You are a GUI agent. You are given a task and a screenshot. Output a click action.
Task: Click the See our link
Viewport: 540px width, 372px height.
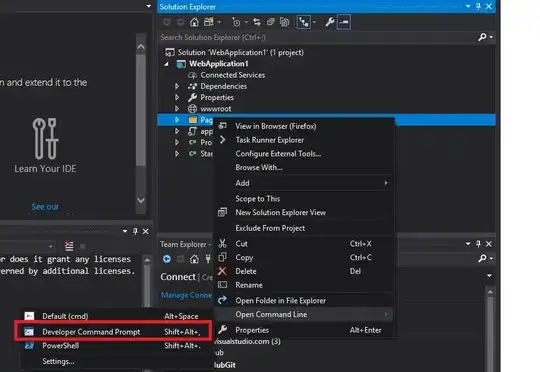pos(45,207)
